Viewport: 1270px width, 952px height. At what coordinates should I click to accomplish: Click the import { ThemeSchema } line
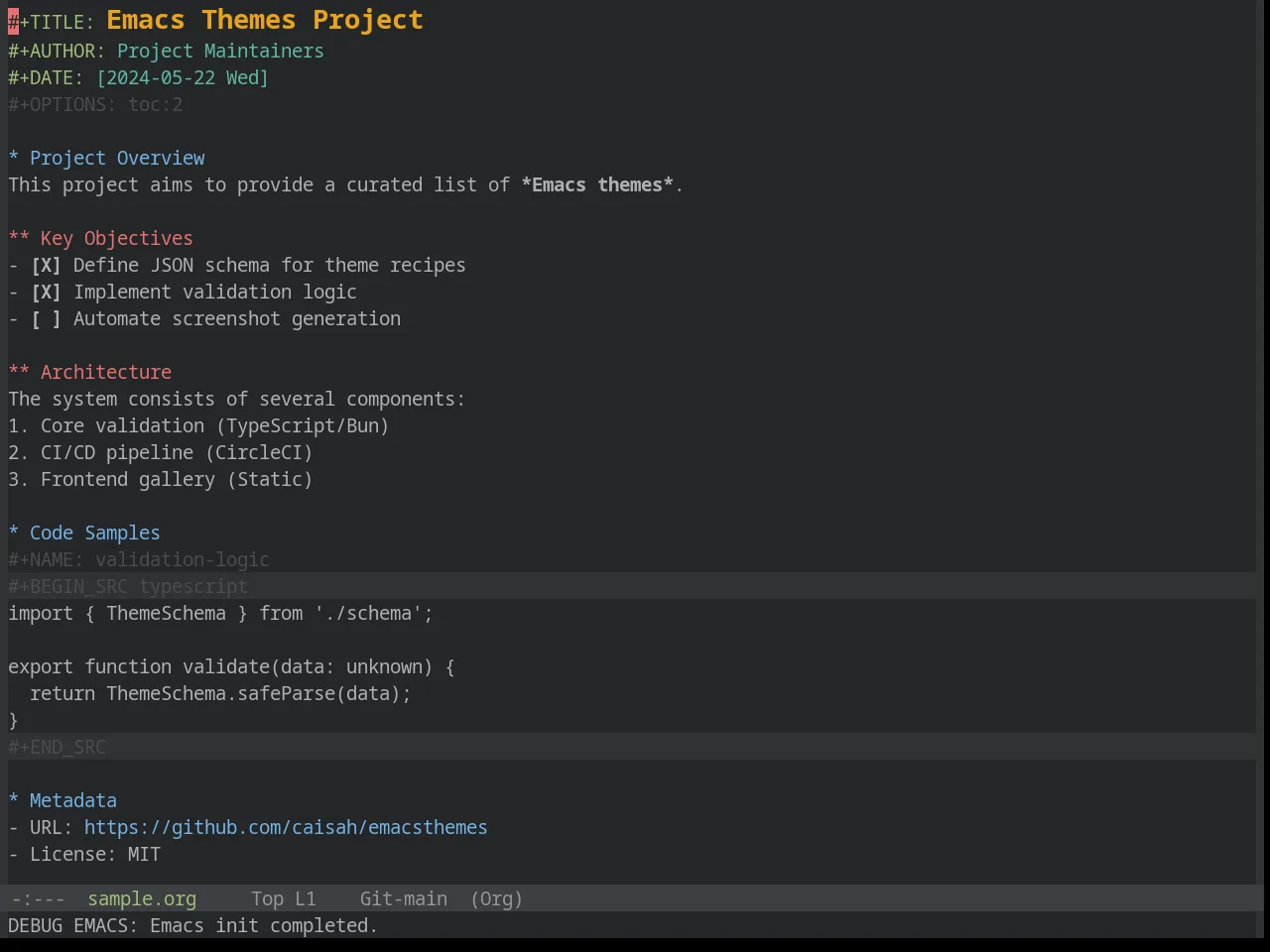tap(220, 613)
